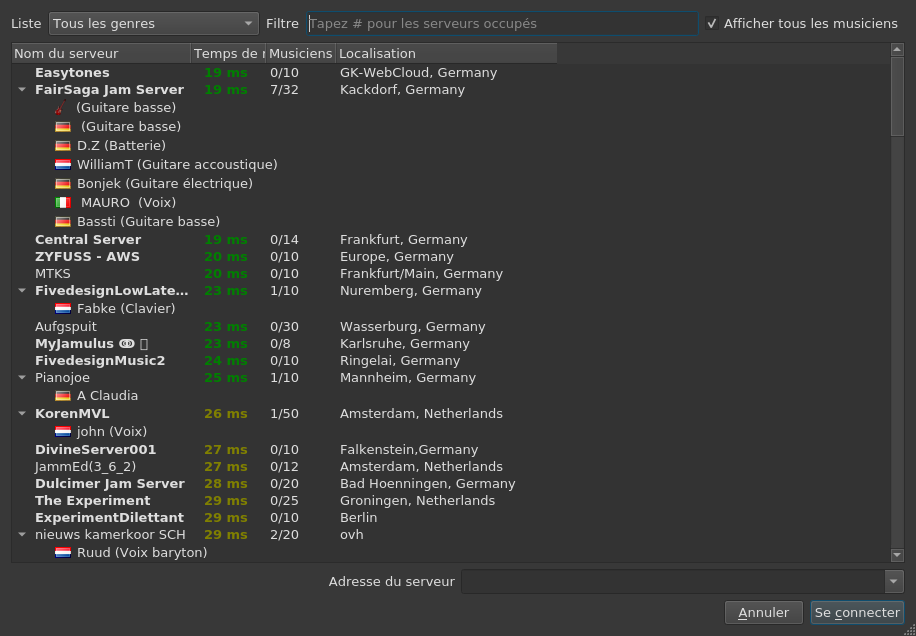Click Falkenstein,Germany location text
The image size is (916, 636).
[x=409, y=450]
